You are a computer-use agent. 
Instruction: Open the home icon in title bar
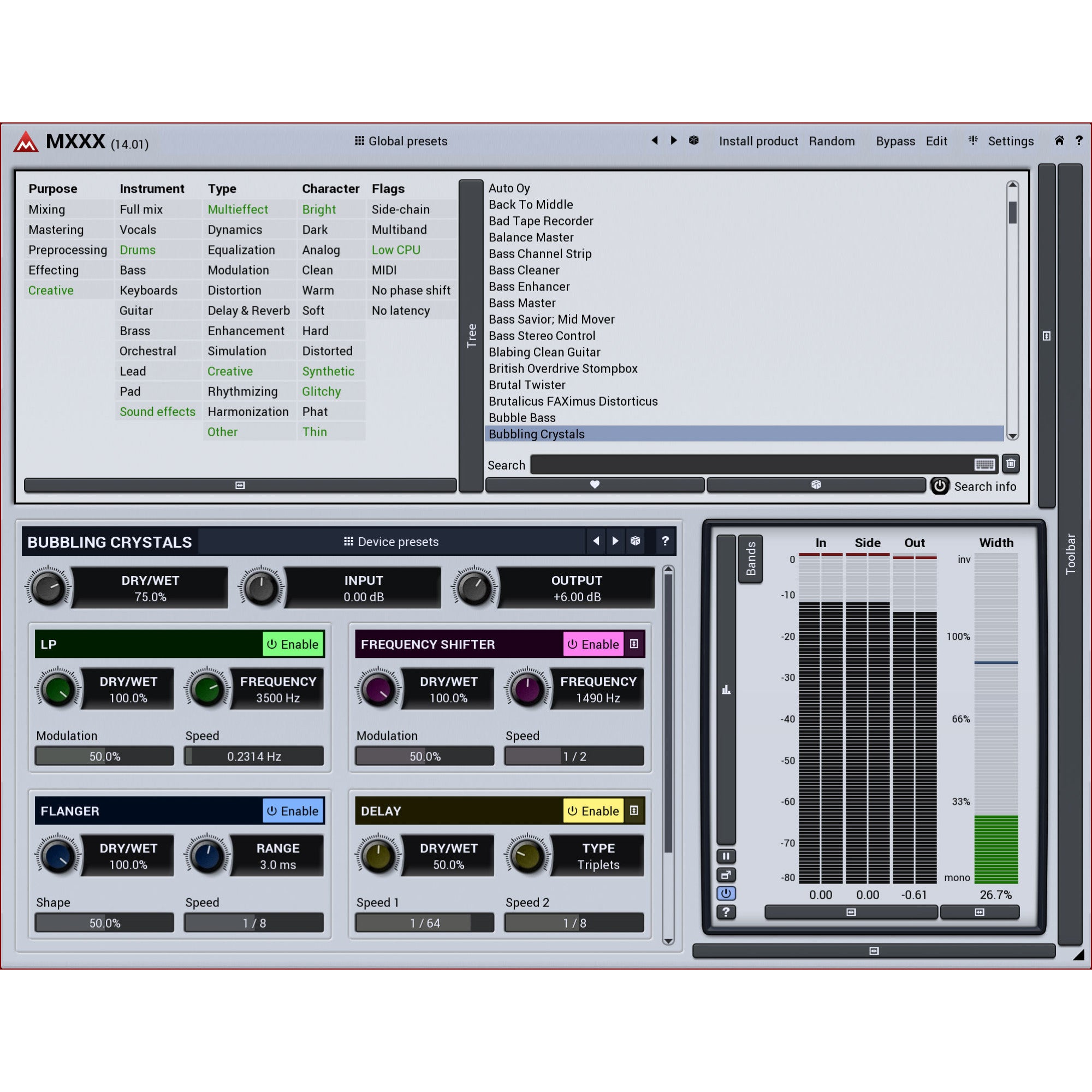coord(1059,140)
